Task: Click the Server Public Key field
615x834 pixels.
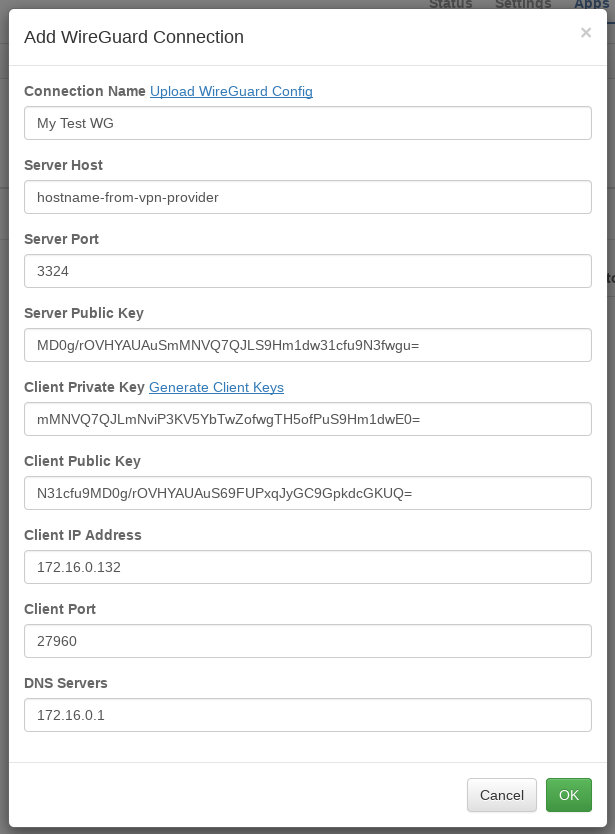Action: coord(308,345)
